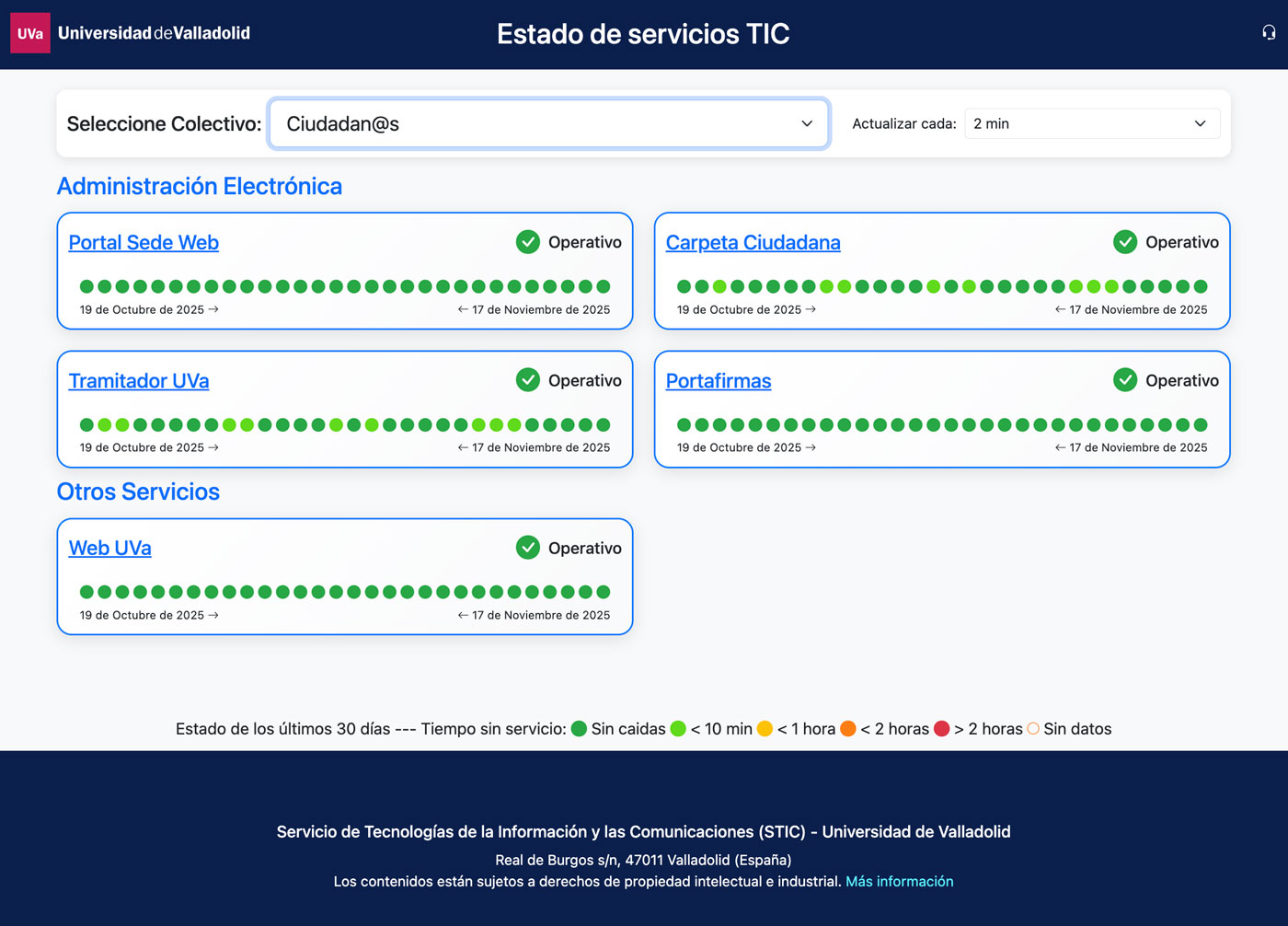Click Web UVa green checkmark icon

coord(528,548)
